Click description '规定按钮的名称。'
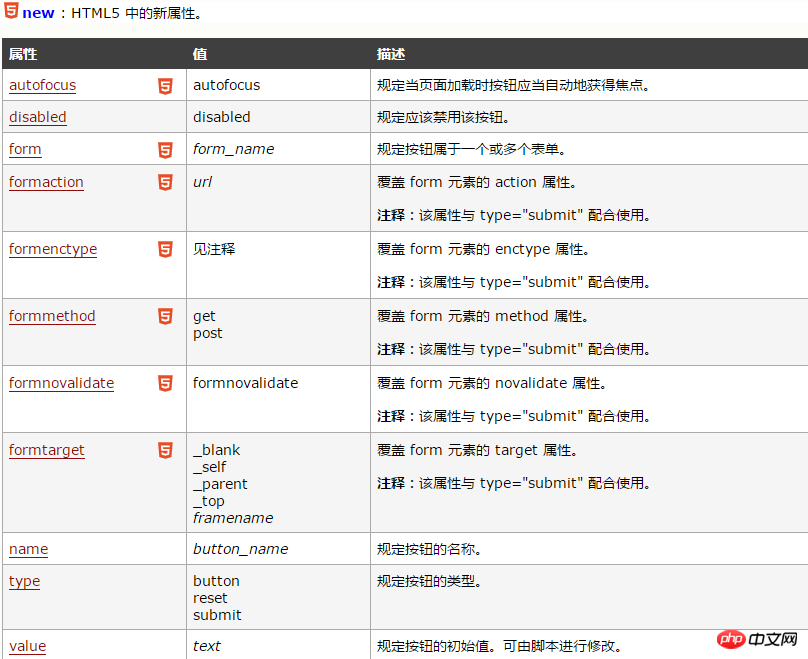The height and width of the screenshot is (659, 808). click(430, 549)
